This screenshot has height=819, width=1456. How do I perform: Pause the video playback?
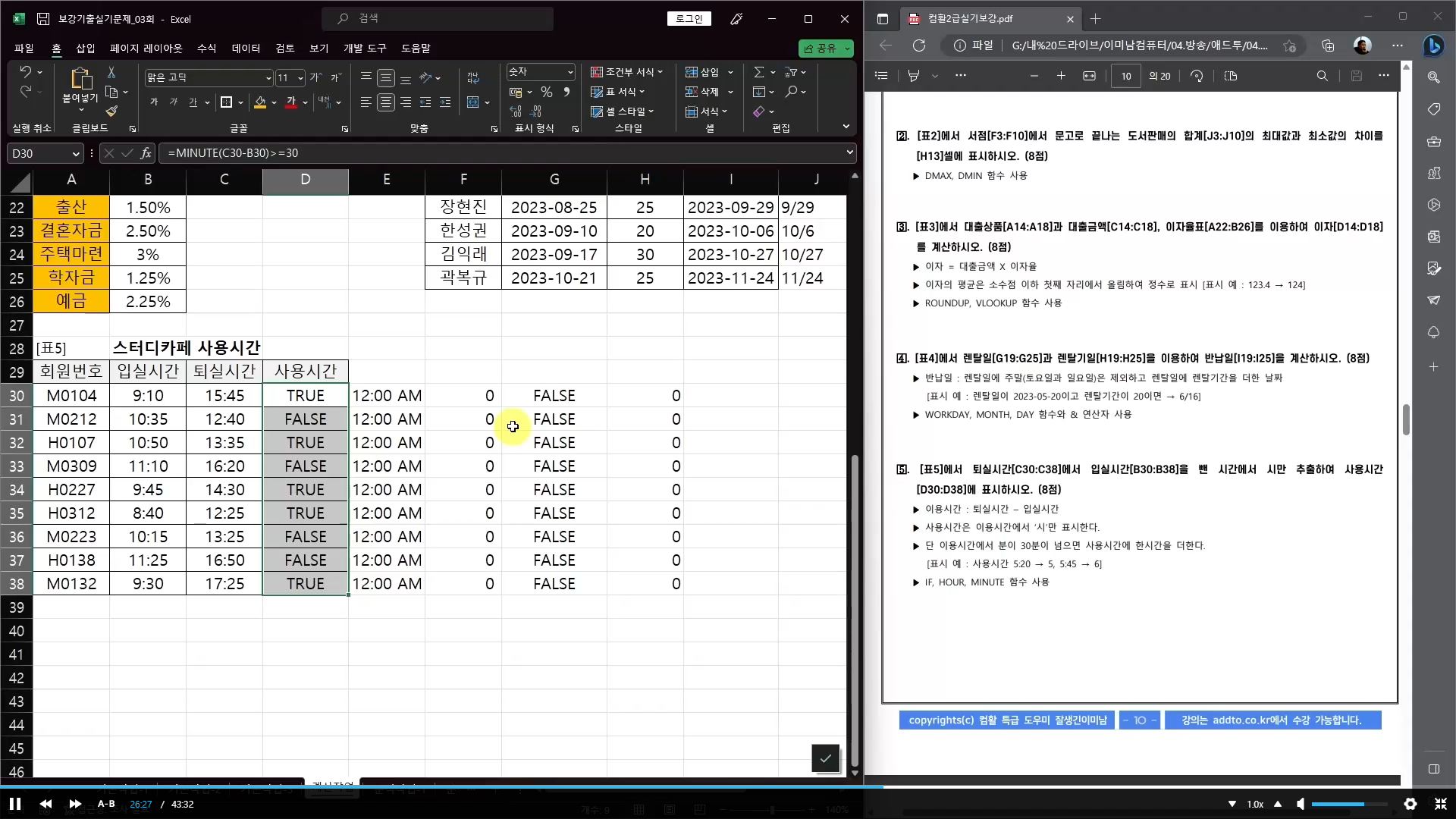click(x=14, y=804)
